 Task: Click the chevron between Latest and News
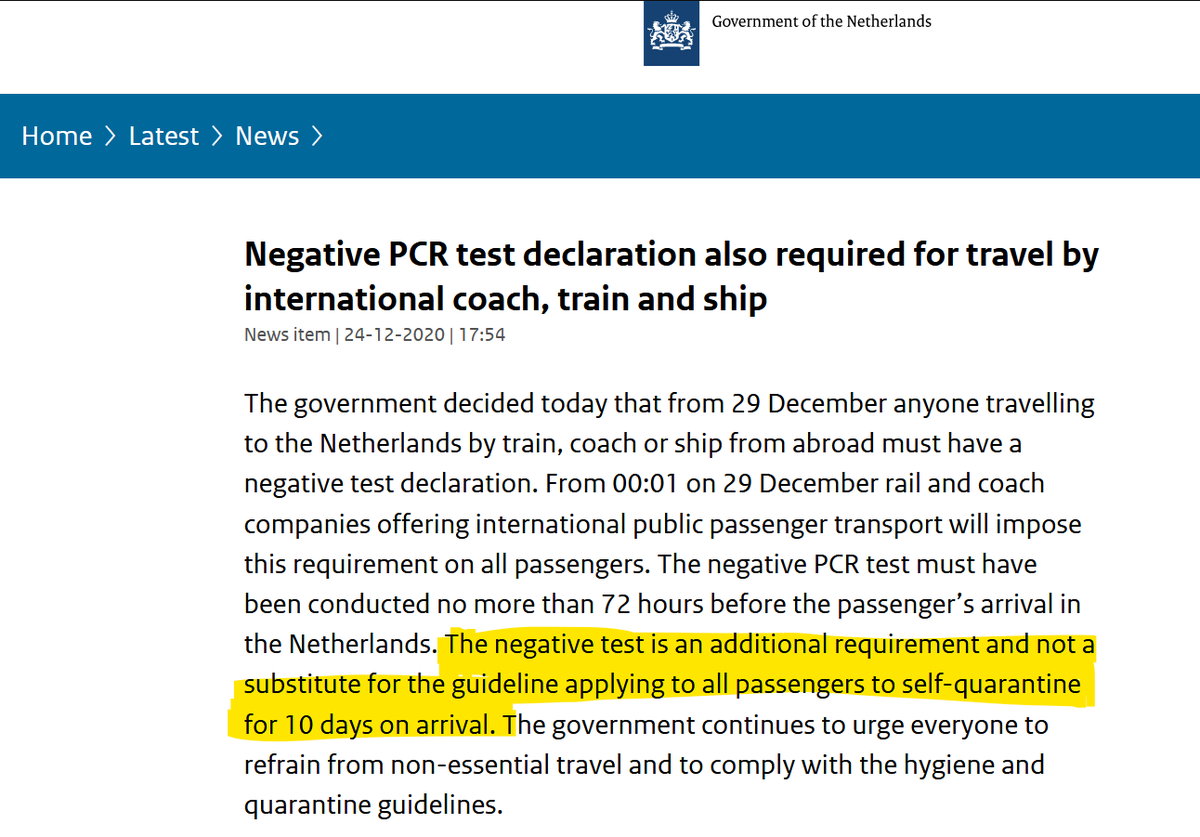point(217,136)
